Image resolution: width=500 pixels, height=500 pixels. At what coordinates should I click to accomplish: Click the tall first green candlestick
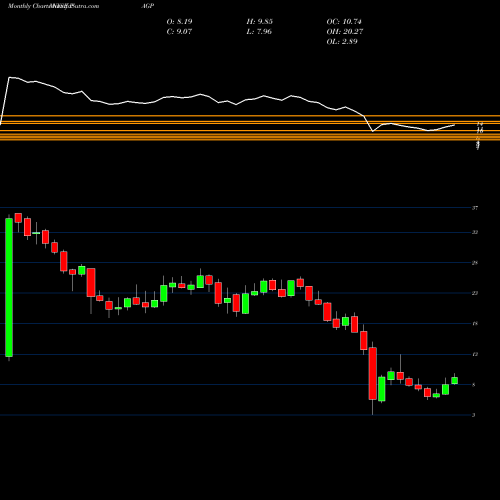[9, 287]
